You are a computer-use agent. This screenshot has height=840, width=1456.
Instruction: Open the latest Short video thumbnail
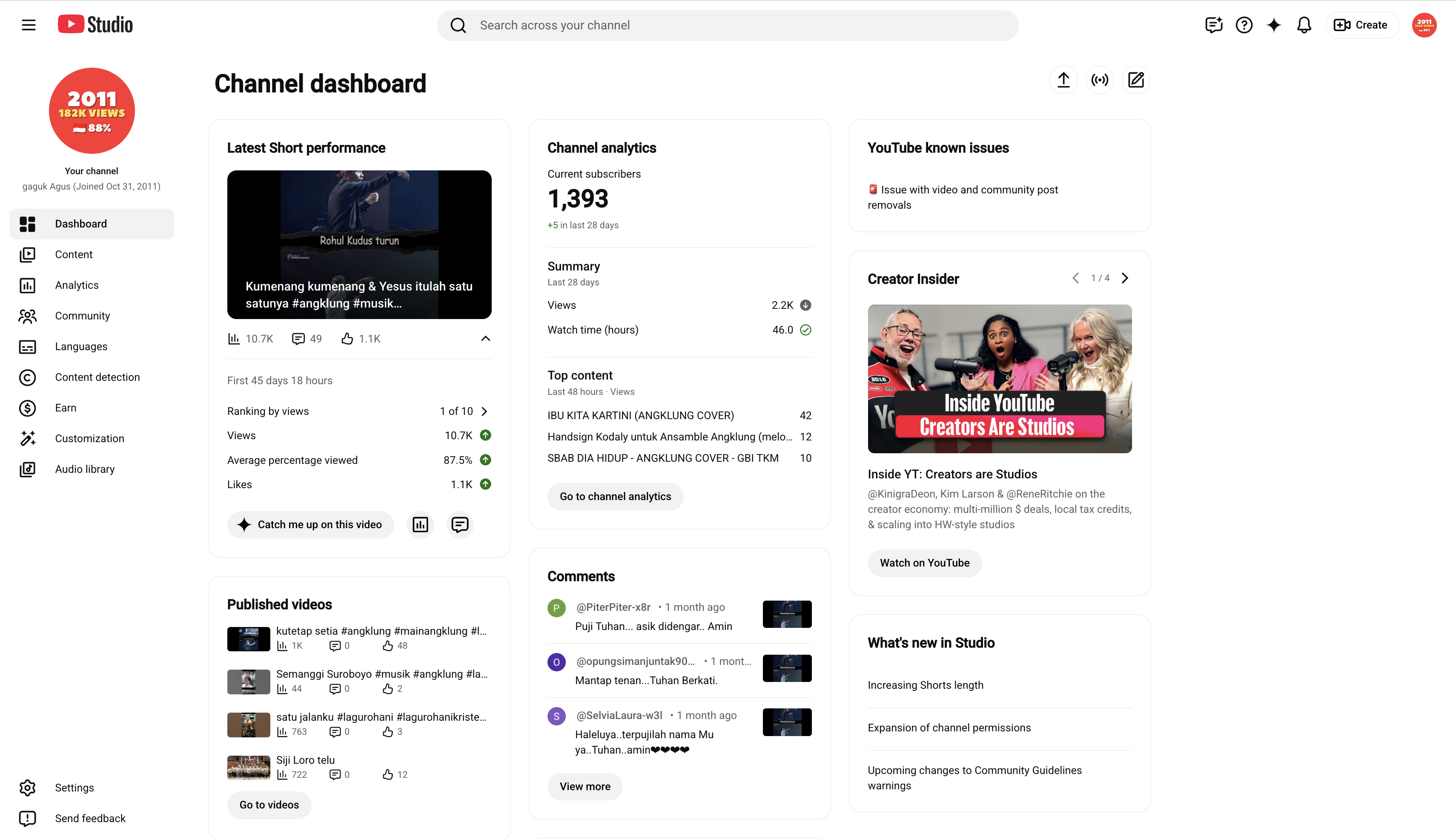click(x=359, y=244)
